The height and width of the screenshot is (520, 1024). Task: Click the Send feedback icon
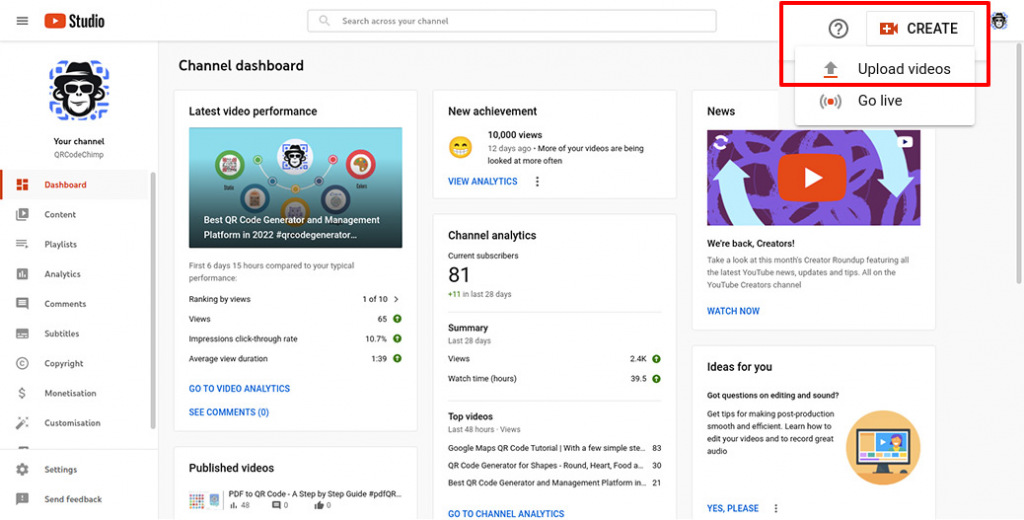pyautogui.click(x=22, y=499)
